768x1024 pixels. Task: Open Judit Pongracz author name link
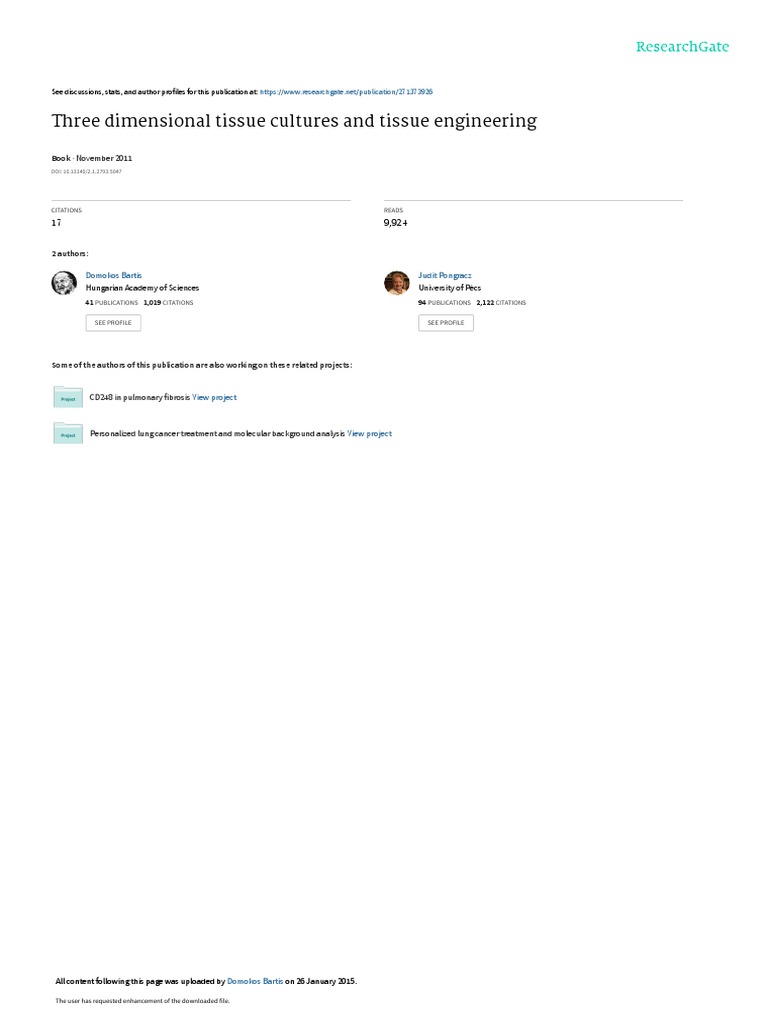pyautogui.click(x=445, y=276)
